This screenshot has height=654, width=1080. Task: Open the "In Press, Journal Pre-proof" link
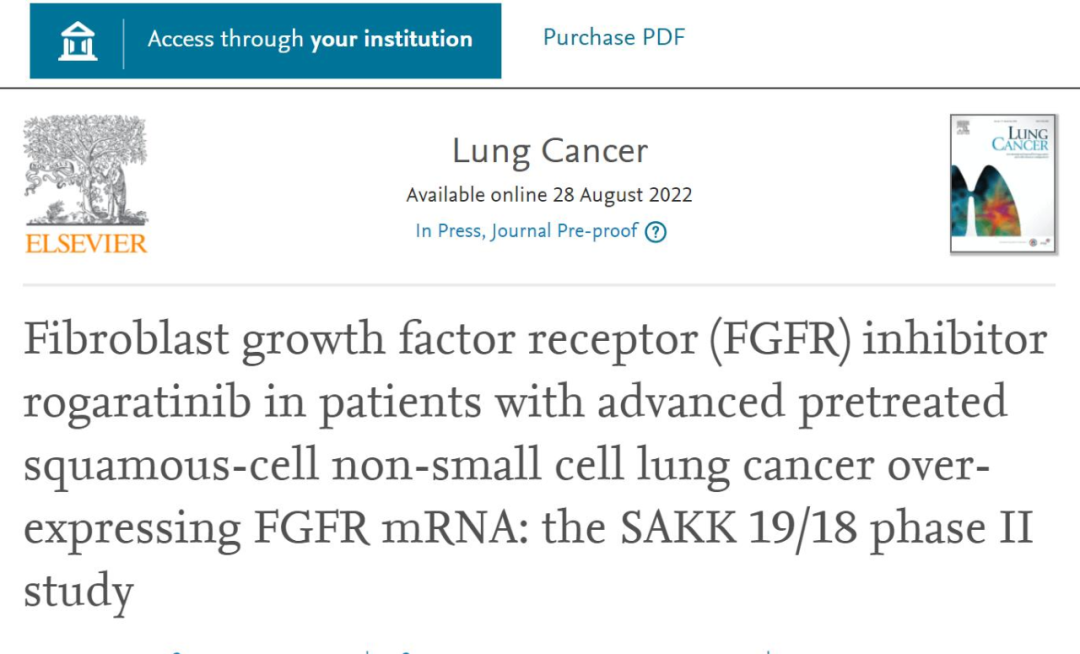[526, 231]
